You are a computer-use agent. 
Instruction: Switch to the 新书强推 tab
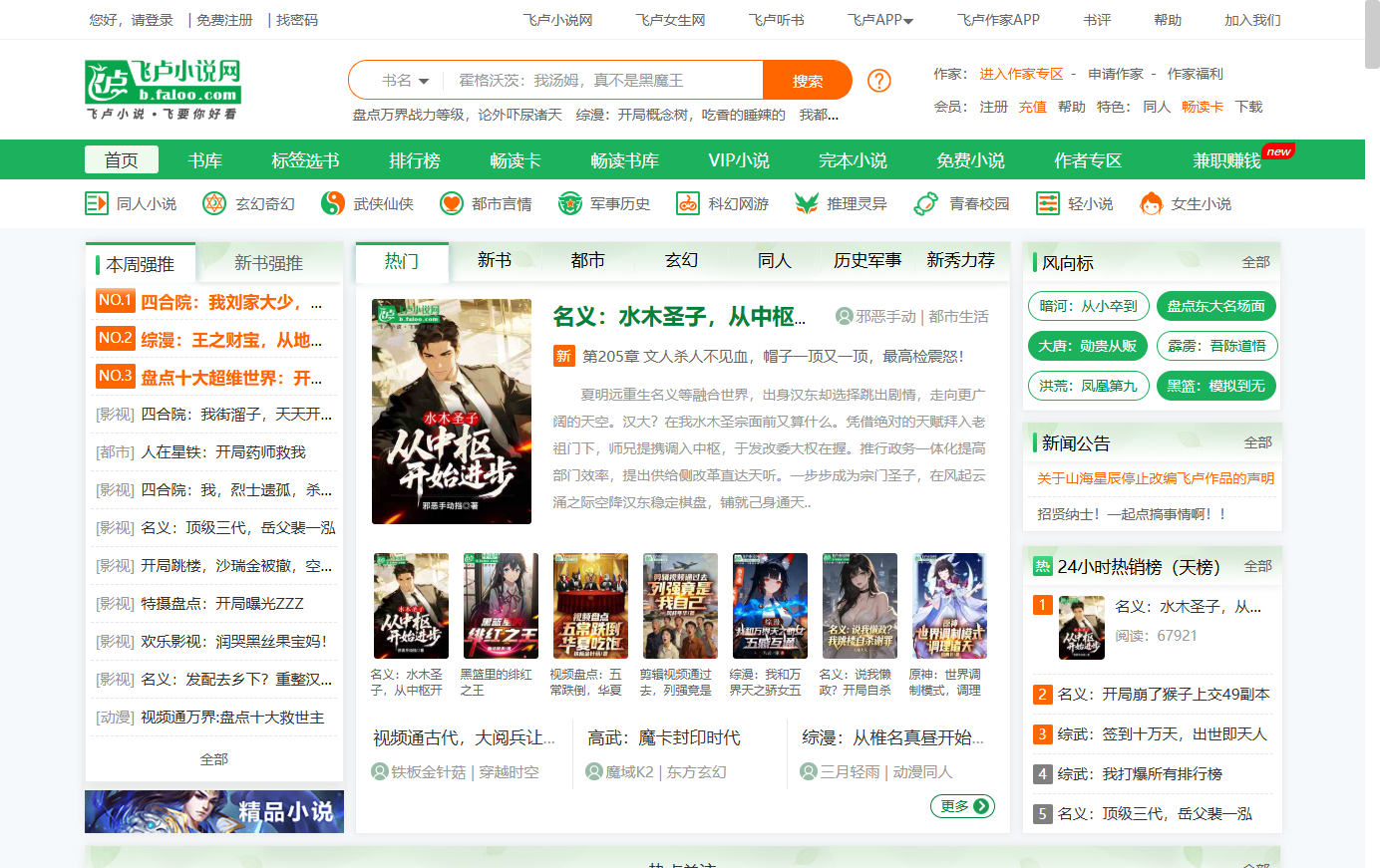coord(268,263)
